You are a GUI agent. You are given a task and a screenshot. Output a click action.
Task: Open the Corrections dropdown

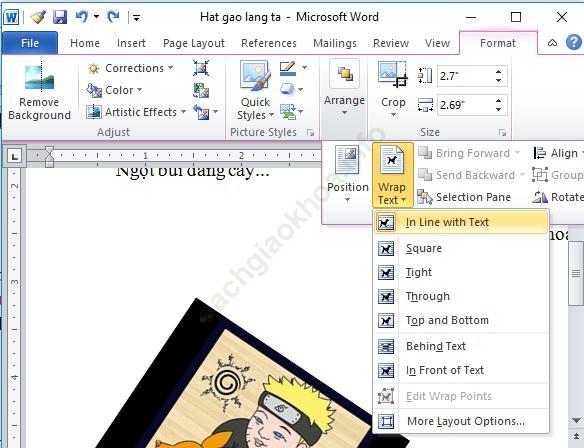[130, 68]
